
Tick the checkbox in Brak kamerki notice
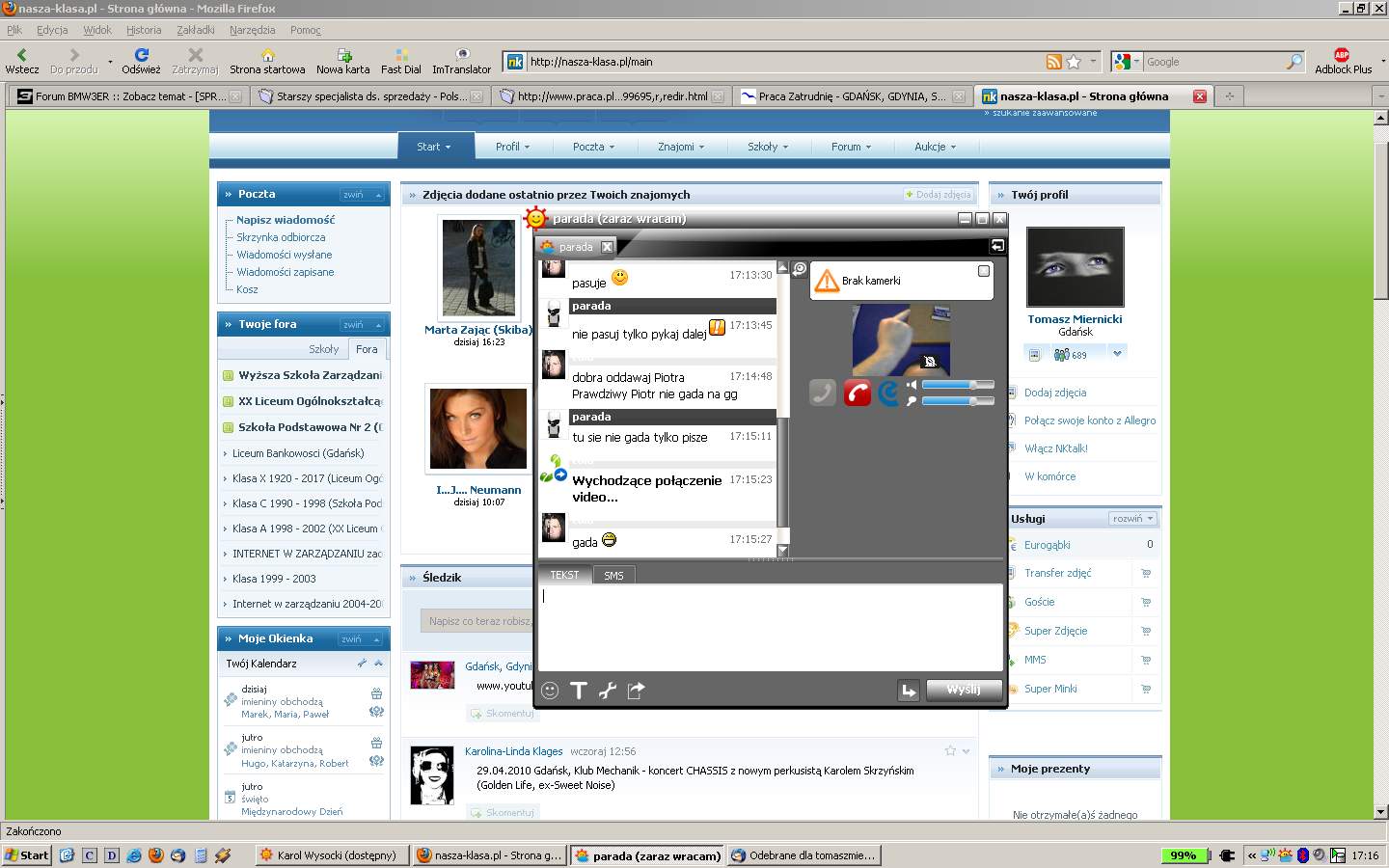[x=984, y=271]
